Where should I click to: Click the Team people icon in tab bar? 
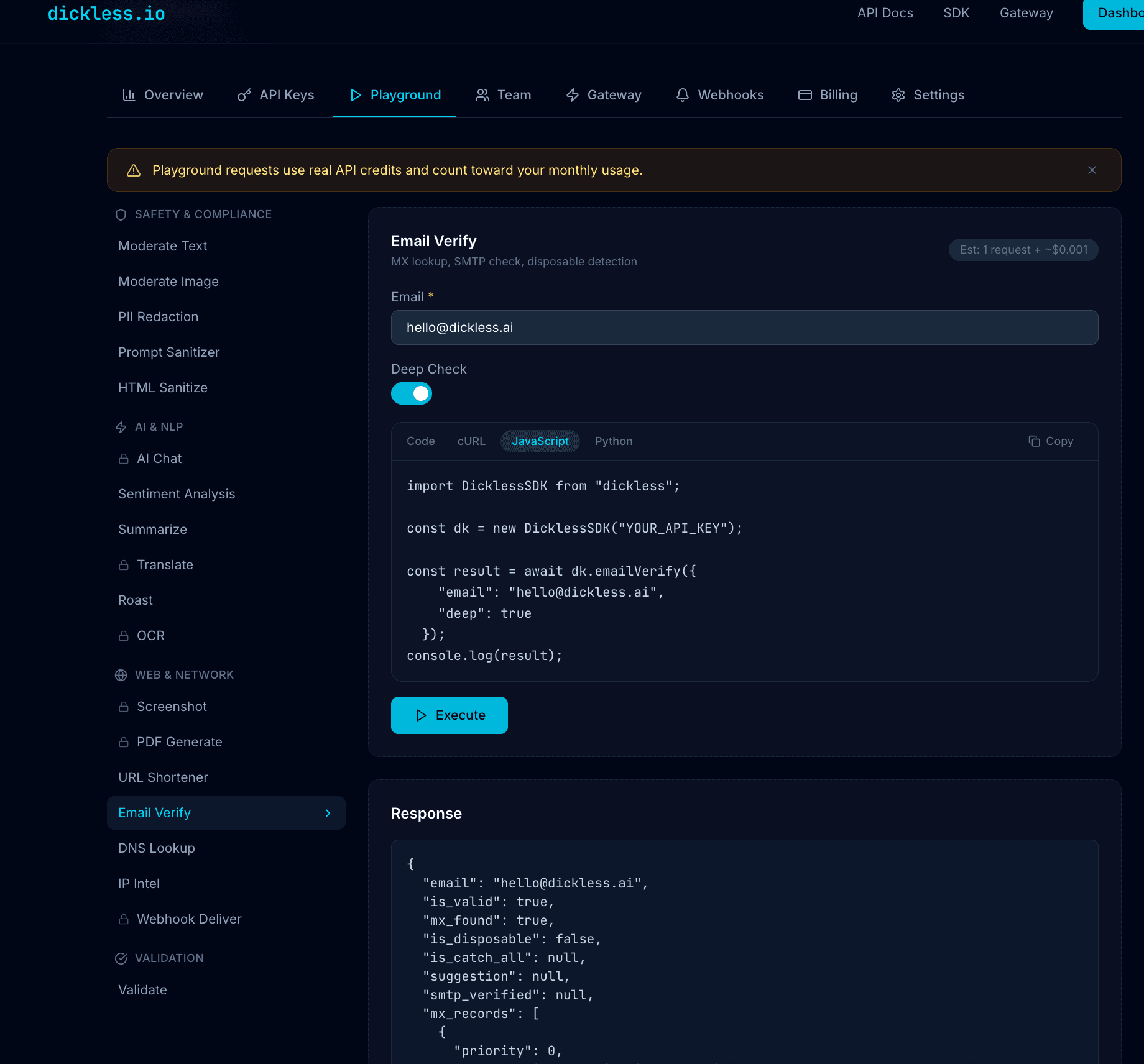pyautogui.click(x=481, y=94)
